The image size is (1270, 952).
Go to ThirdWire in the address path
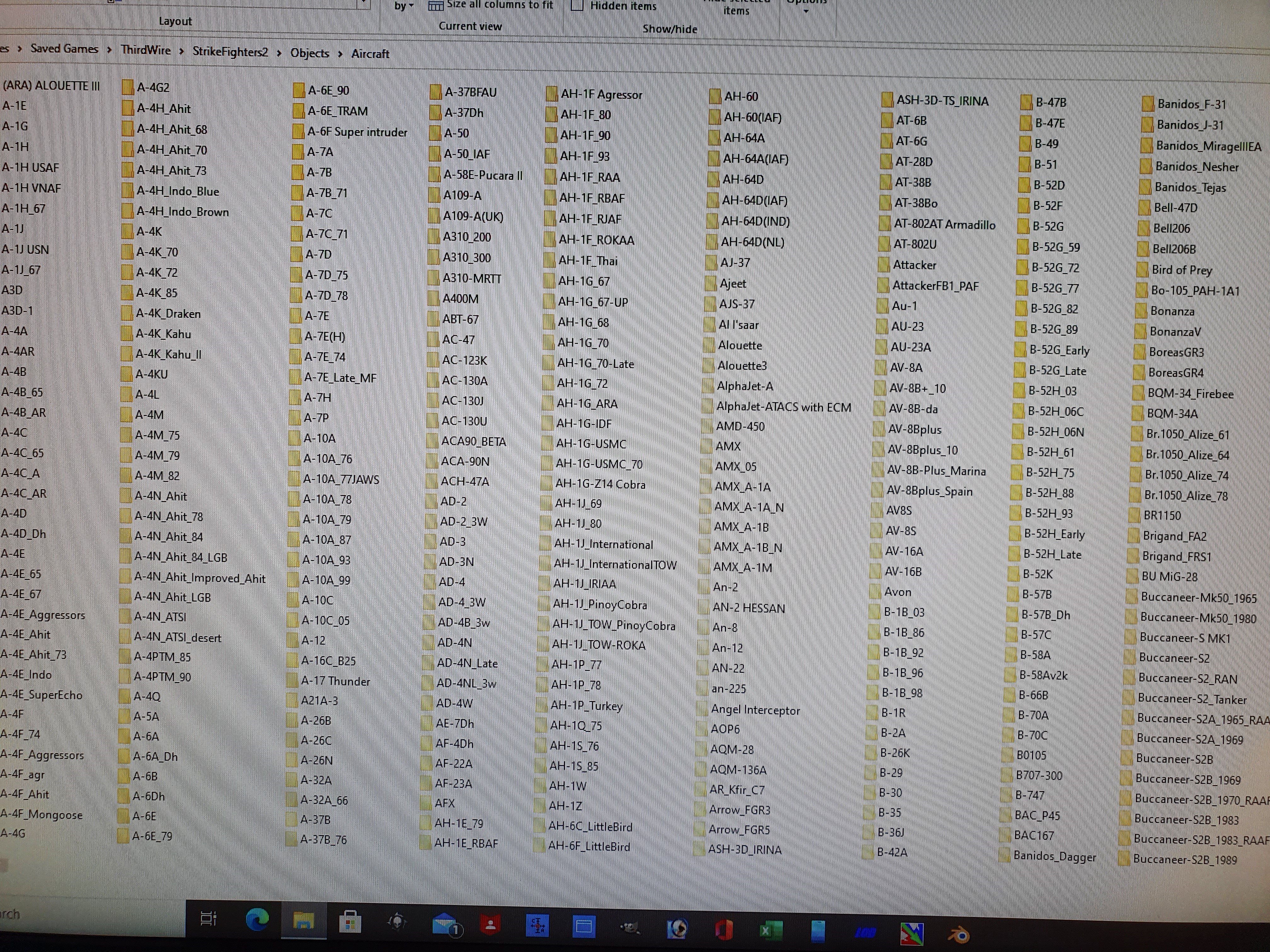146,50
